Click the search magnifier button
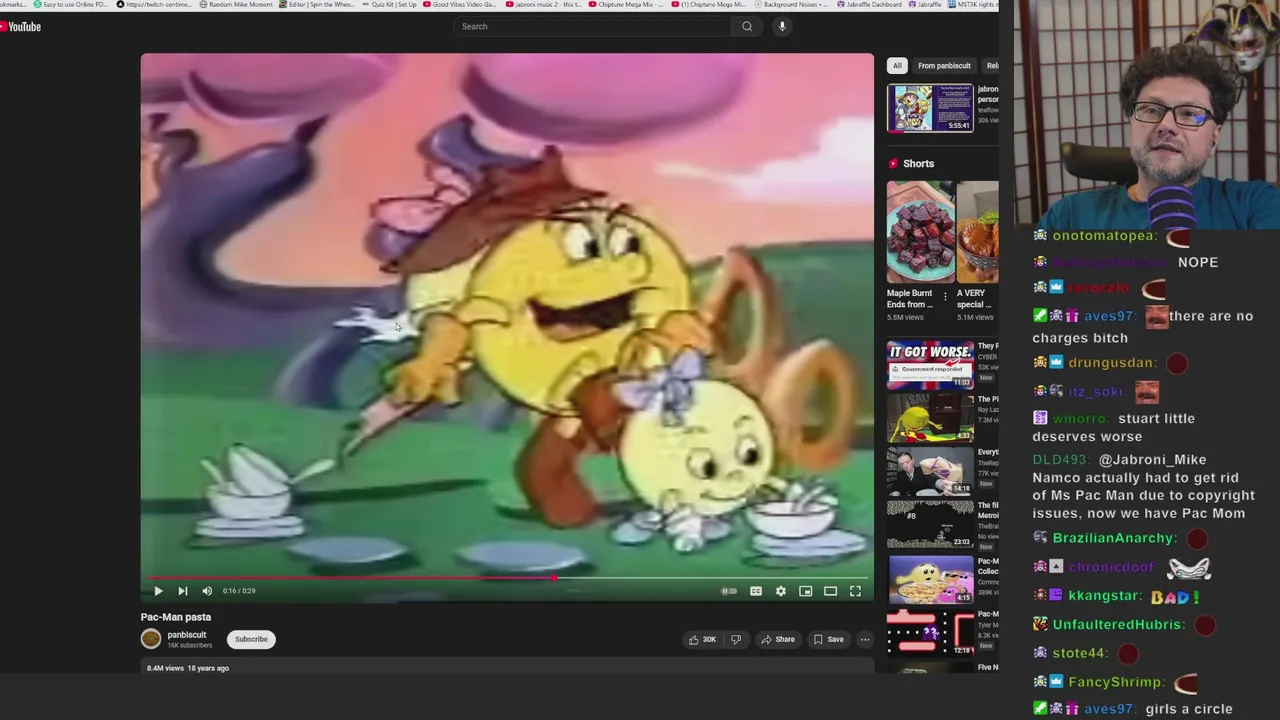1280x720 pixels. pos(747,26)
